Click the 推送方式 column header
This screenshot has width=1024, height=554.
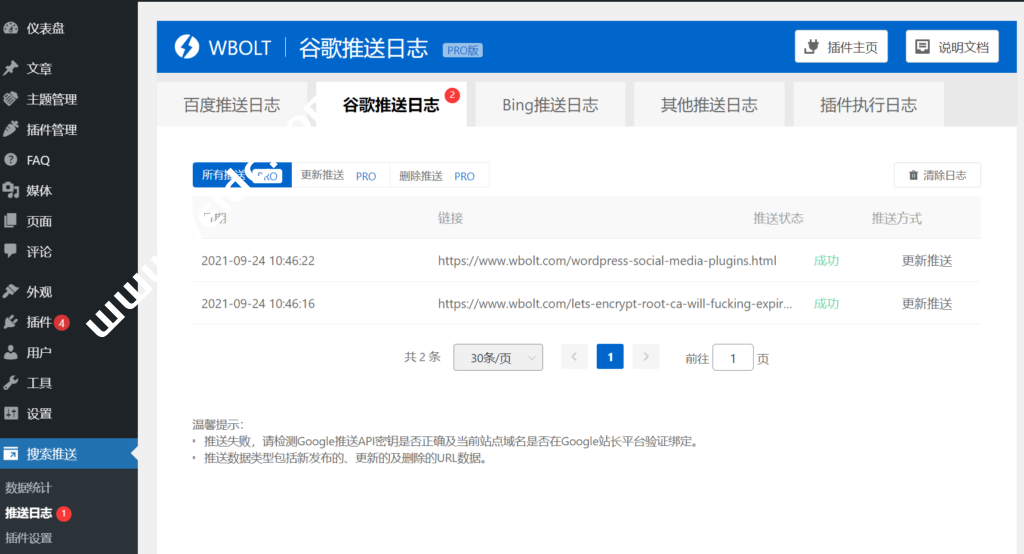pyautogui.click(x=897, y=218)
